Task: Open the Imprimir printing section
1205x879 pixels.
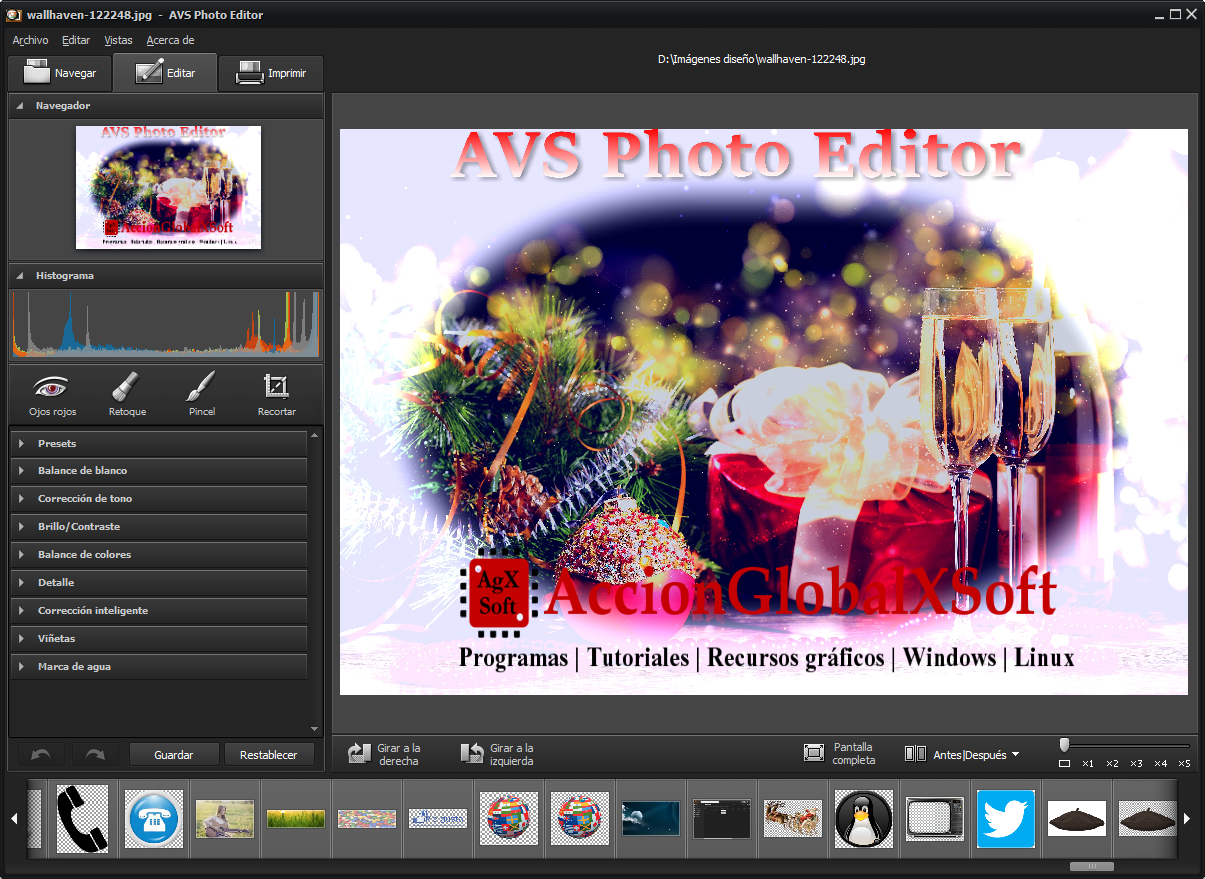Action: coord(270,72)
